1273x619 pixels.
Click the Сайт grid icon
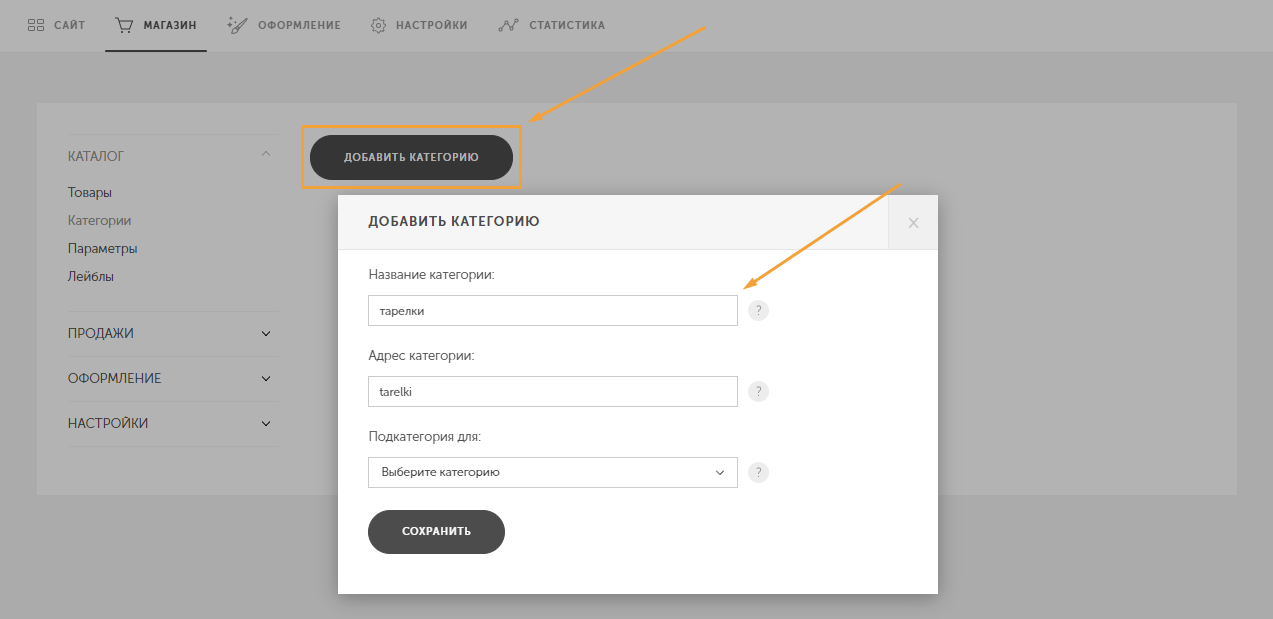[x=36, y=25]
